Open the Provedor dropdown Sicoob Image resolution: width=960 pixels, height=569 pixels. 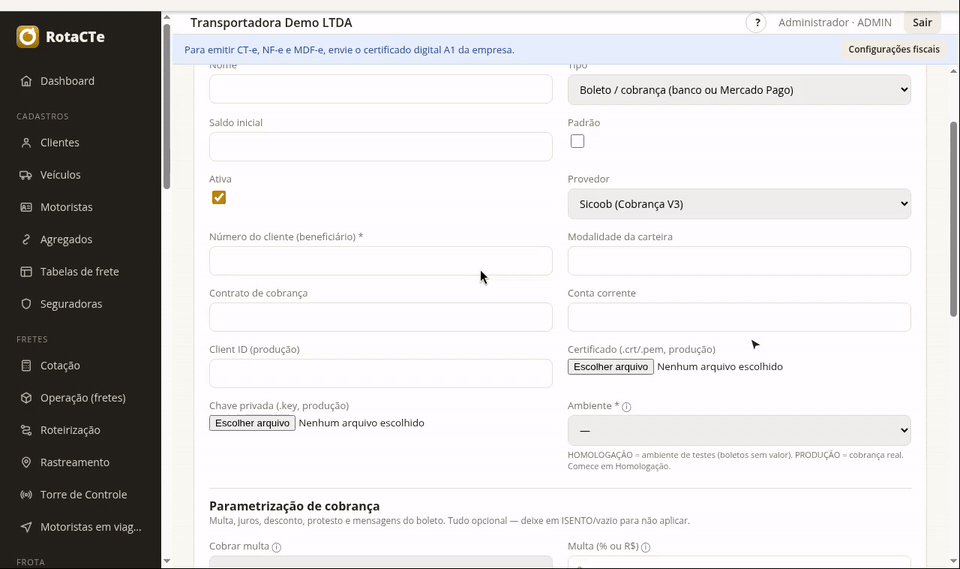(739, 204)
